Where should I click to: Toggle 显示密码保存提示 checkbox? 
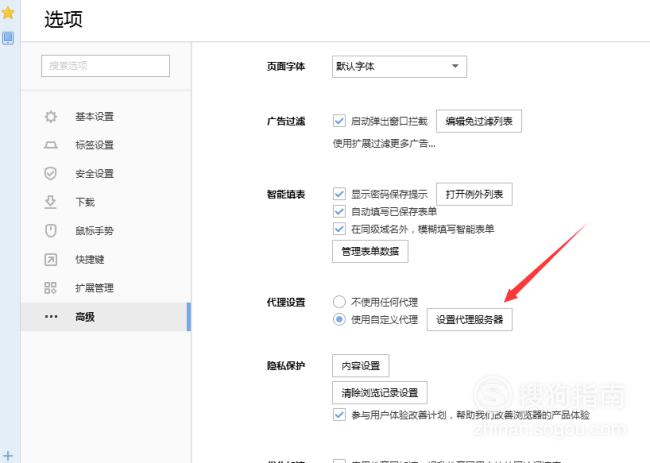coord(339,194)
